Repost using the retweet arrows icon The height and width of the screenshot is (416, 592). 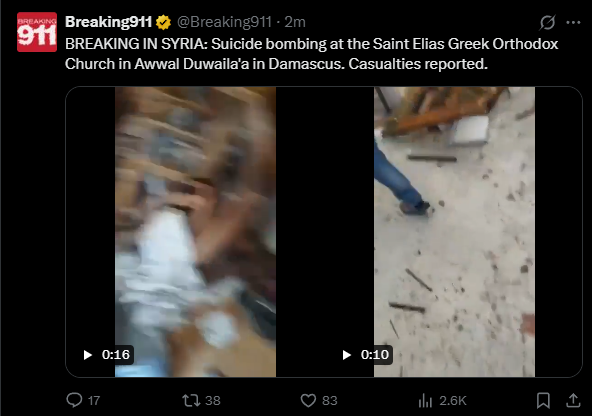pos(191,400)
